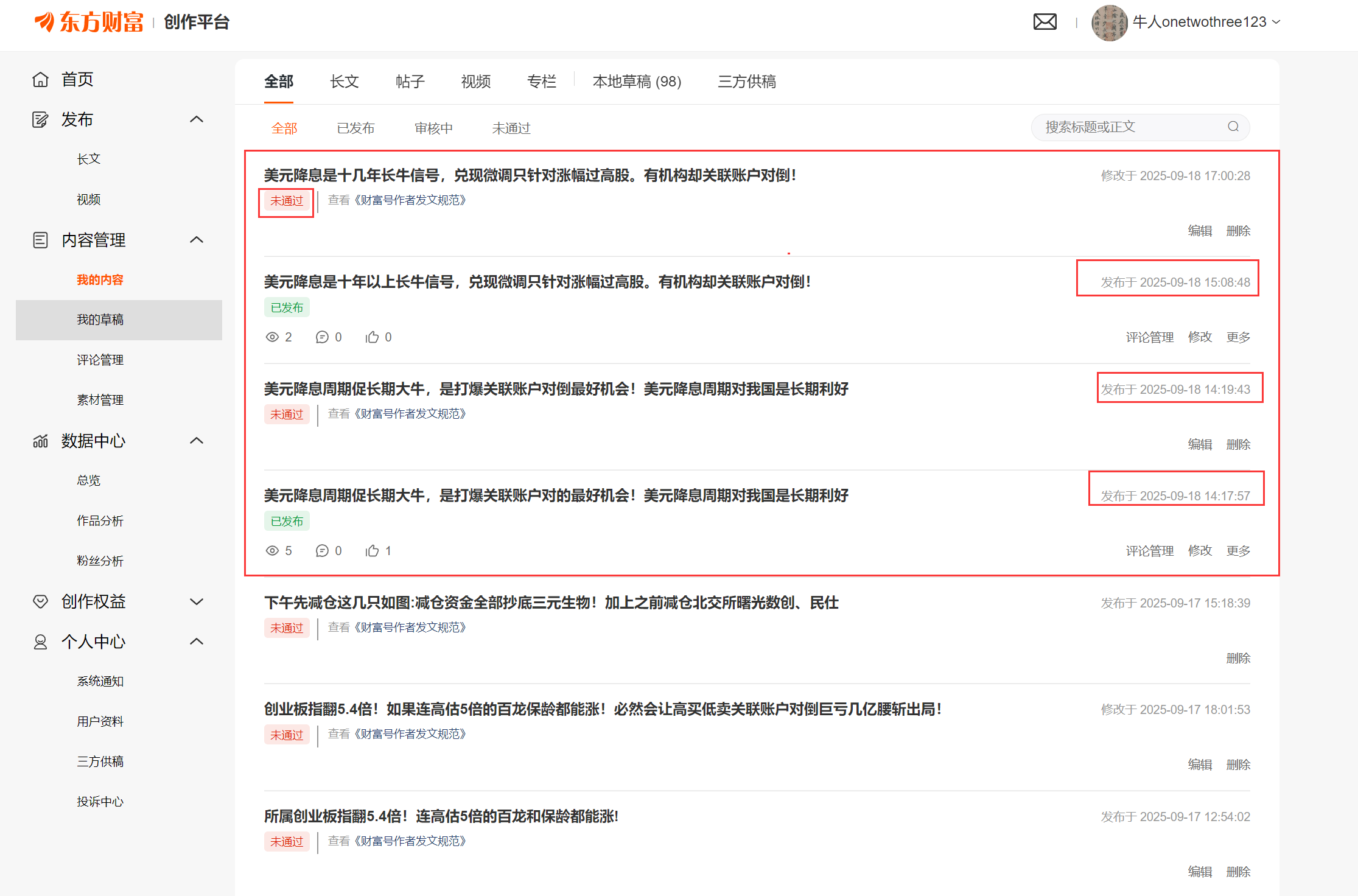Switch to the 本地草稿 (98) tab
Image resolution: width=1358 pixels, height=896 pixels.
[x=637, y=82]
